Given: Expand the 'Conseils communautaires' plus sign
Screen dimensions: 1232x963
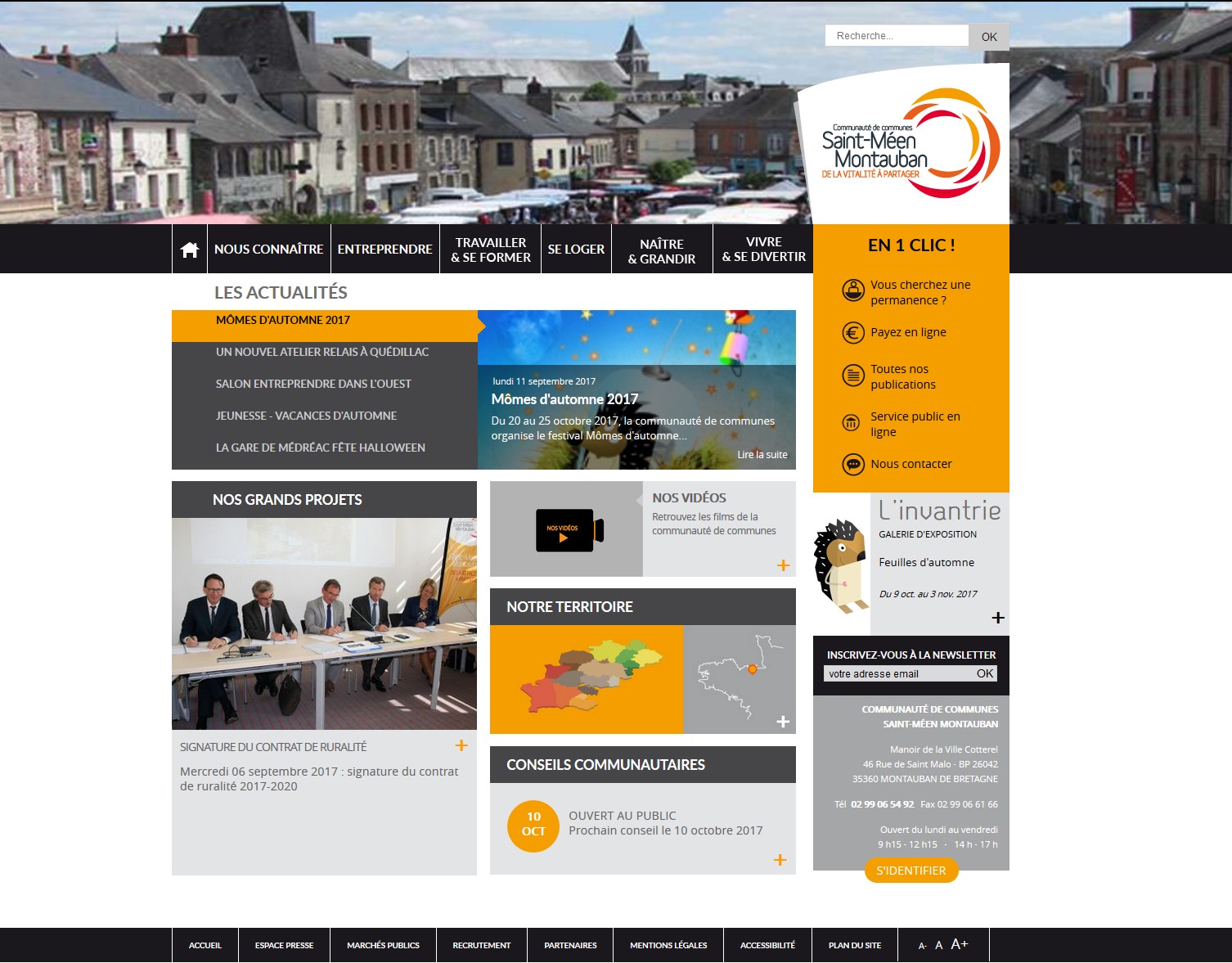Looking at the screenshot, I should click(x=780, y=860).
